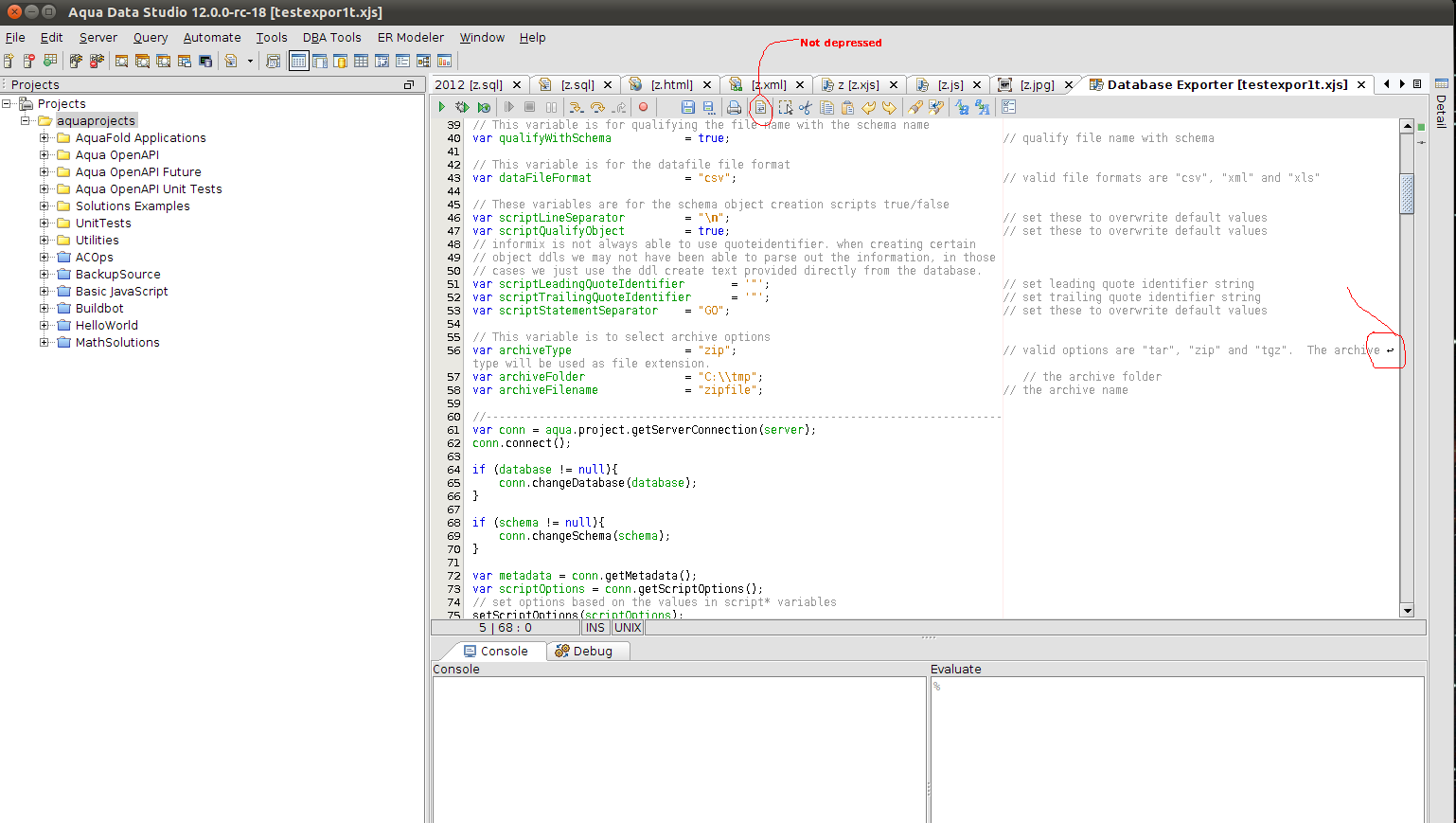Open the dropdown arrow beside the script icon
The height and width of the screenshot is (823, 1456).
pyautogui.click(x=250, y=61)
